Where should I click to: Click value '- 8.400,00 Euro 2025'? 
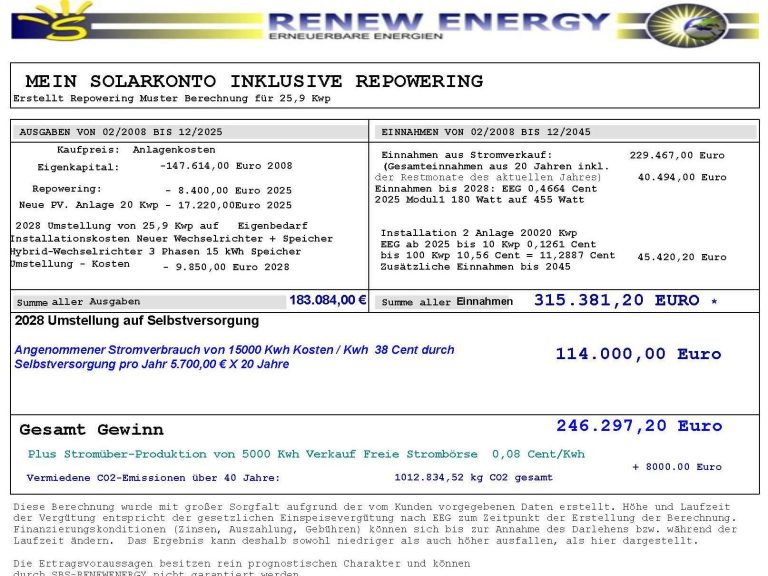(228, 190)
